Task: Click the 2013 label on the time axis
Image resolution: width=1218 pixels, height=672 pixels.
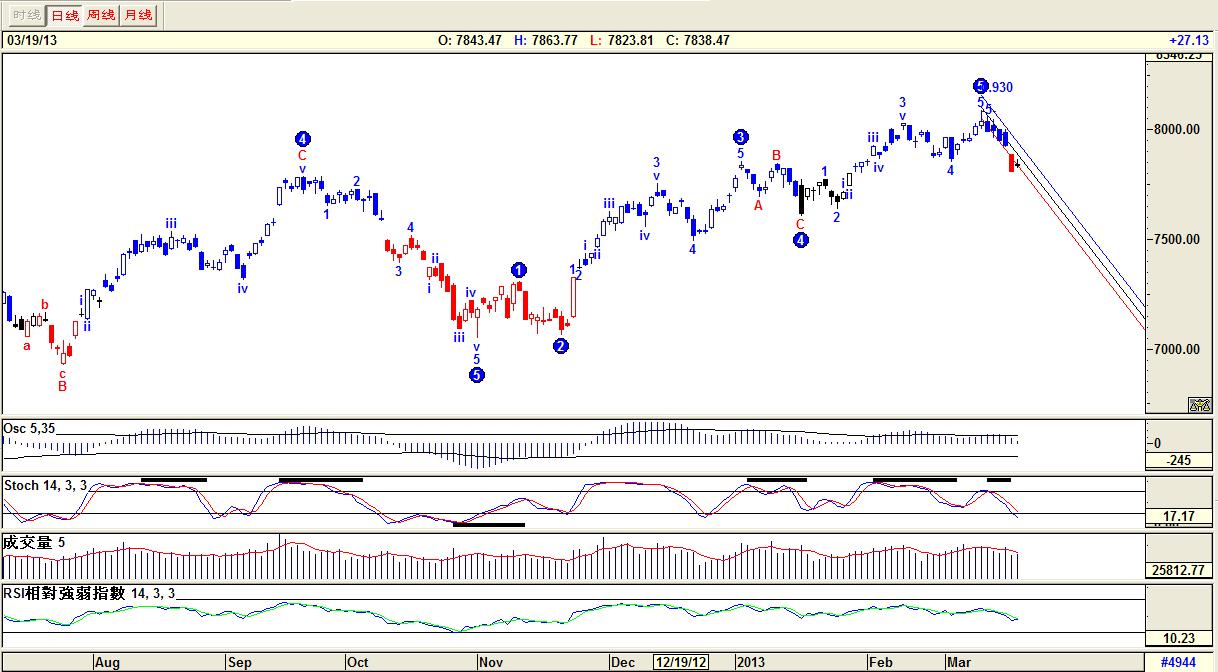Action: click(x=750, y=662)
